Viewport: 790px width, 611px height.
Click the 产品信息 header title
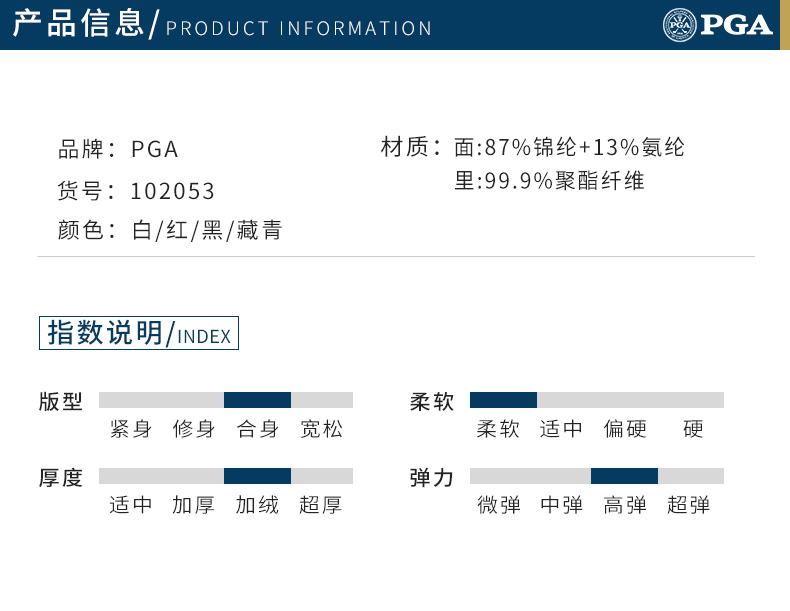(78, 24)
